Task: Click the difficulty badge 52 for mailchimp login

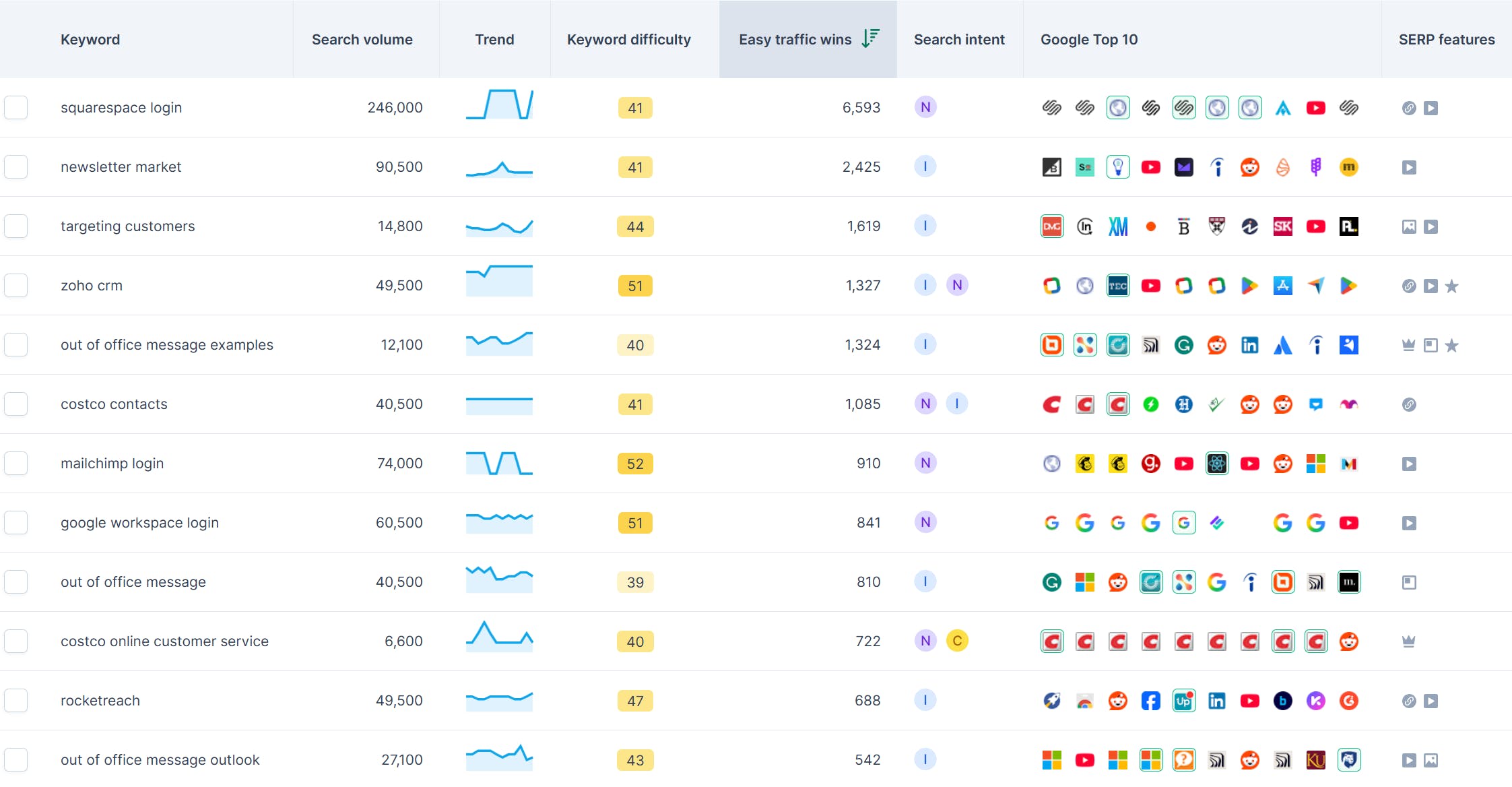Action: 634,464
